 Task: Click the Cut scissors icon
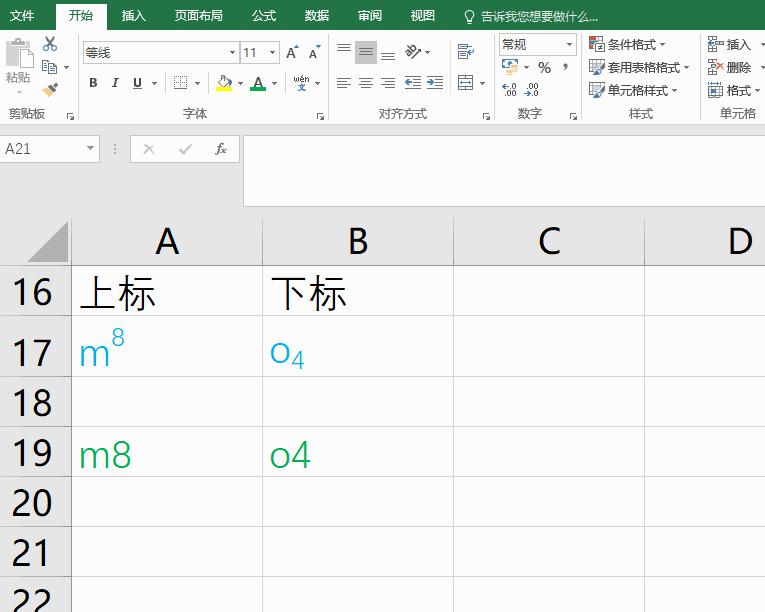[50, 44]
